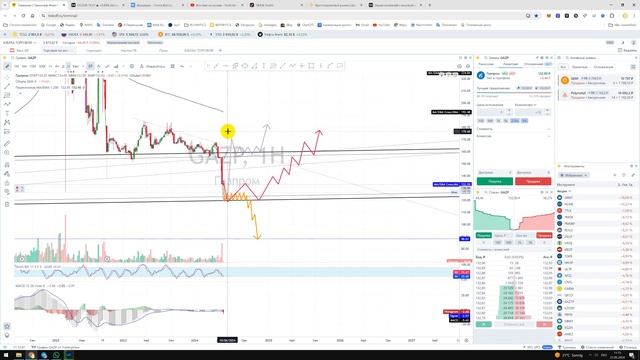This screenshot has width=640, height=360.
Task: Bookmark the page with the address bar star
Action: pyautogui.click(x=536, y=16)
